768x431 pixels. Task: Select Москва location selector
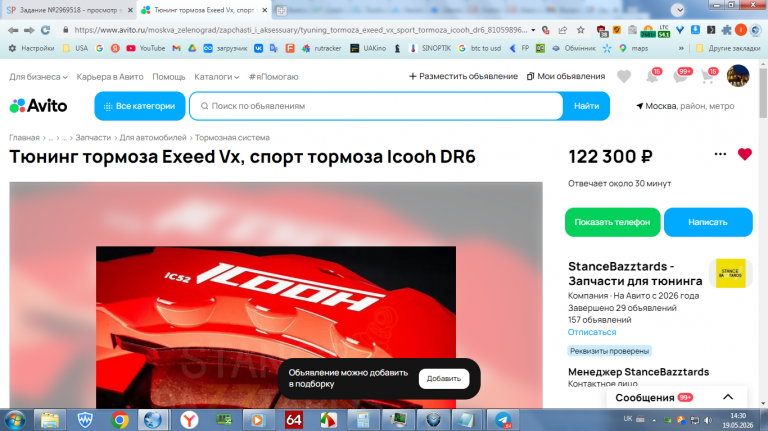click(x=685, y=106)
